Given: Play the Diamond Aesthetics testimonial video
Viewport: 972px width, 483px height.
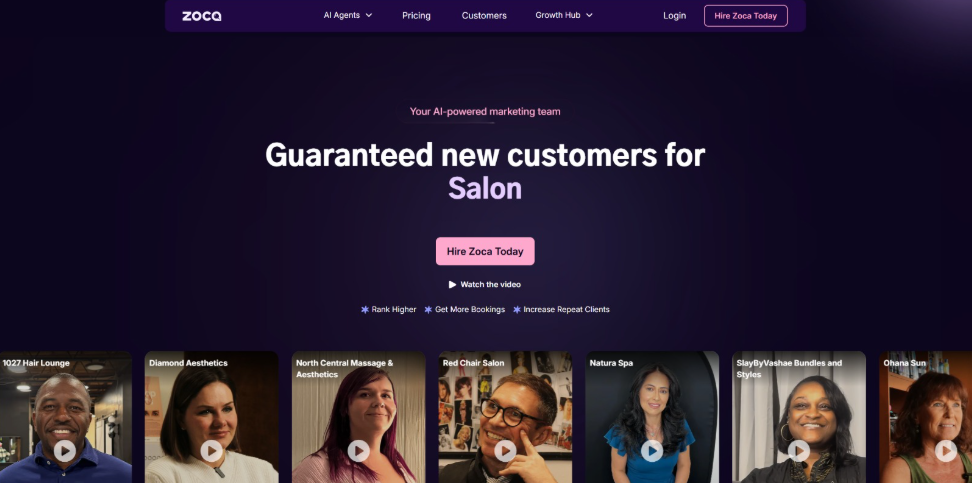Looking at the screenshot, I should pyautogui.click(x=211, y=451).
